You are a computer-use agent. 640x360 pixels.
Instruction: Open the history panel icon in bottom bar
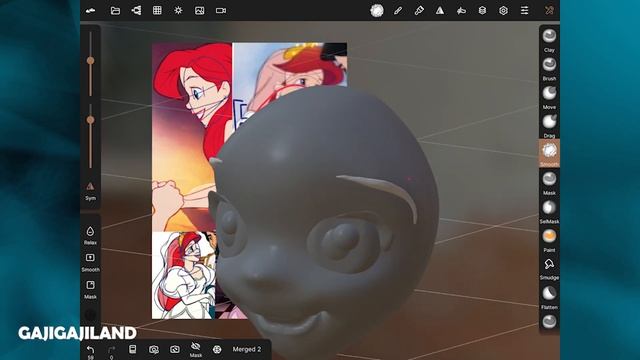coord(133,349)
